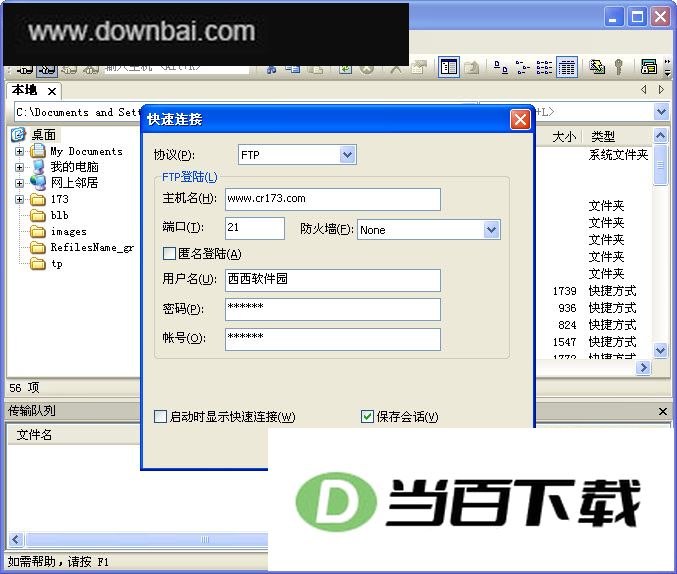The height and width of the screenshot is (574, 677).
Task: Click the 端口 input field
Action: 255,228
